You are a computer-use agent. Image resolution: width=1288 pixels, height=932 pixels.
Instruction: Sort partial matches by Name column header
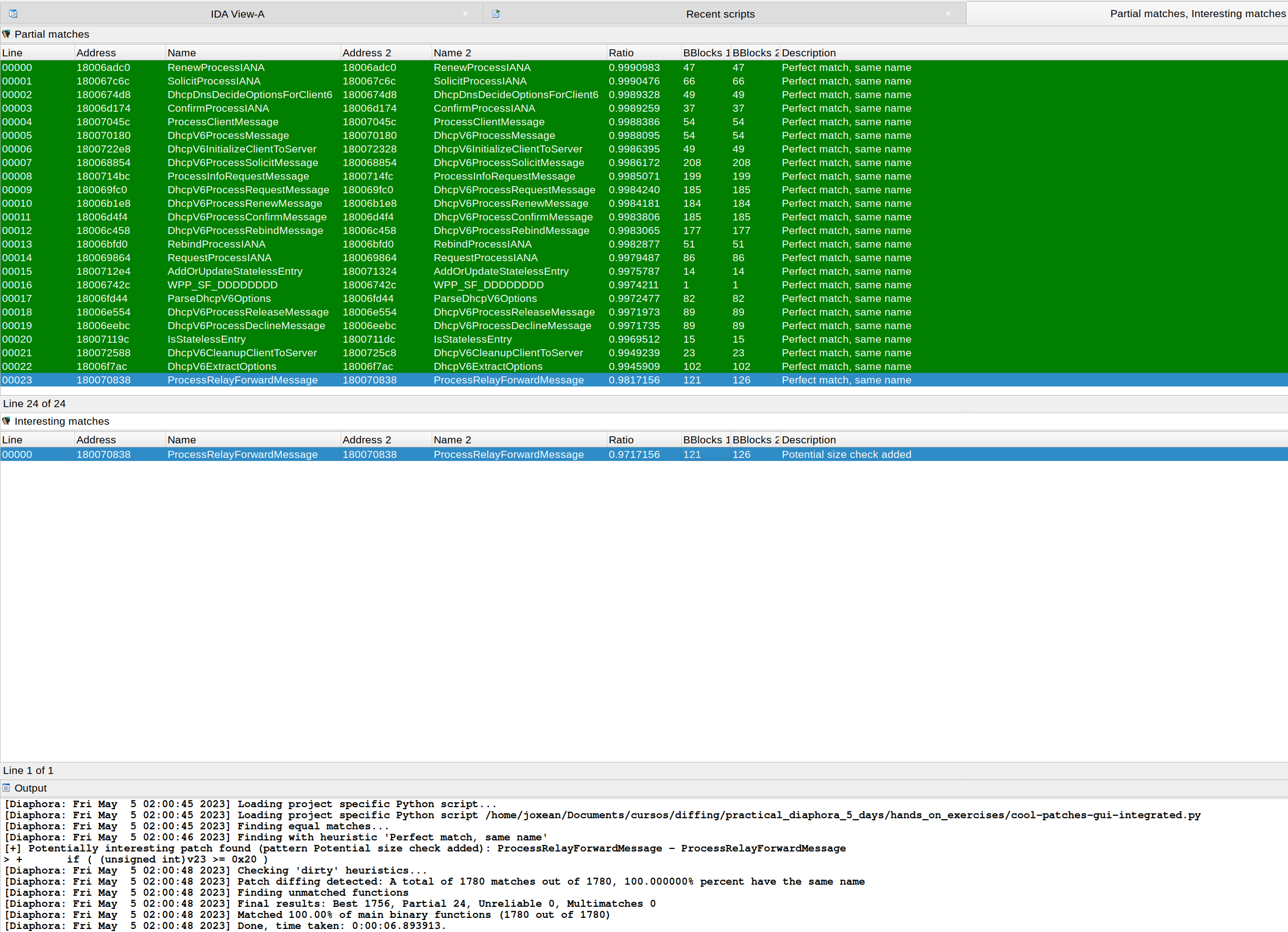pos(182,53)
